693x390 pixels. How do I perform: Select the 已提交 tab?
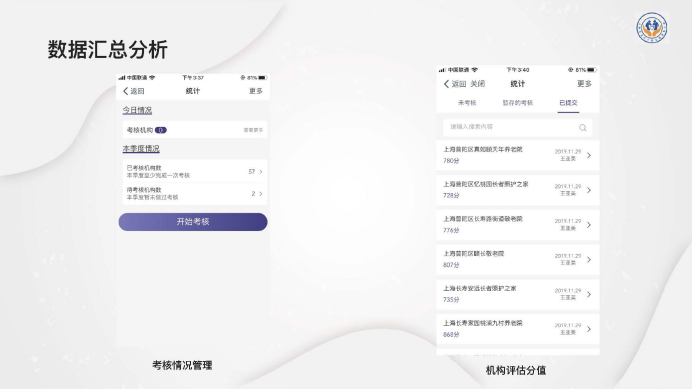568,103
